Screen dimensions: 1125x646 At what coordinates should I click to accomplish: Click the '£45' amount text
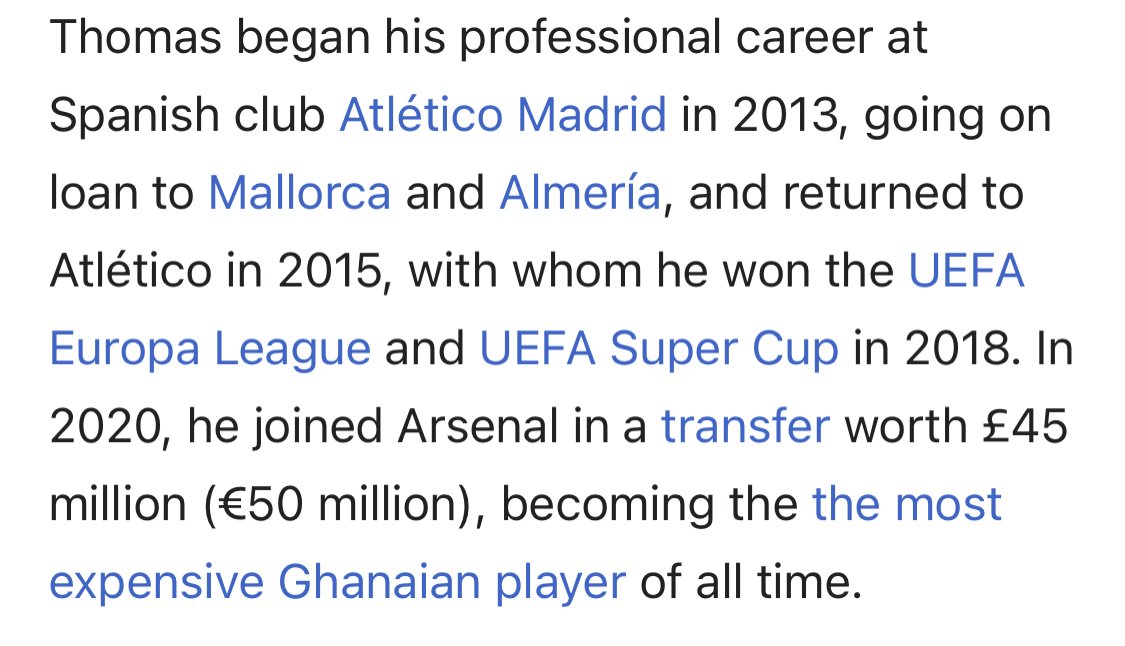[x=1025, y=426]
